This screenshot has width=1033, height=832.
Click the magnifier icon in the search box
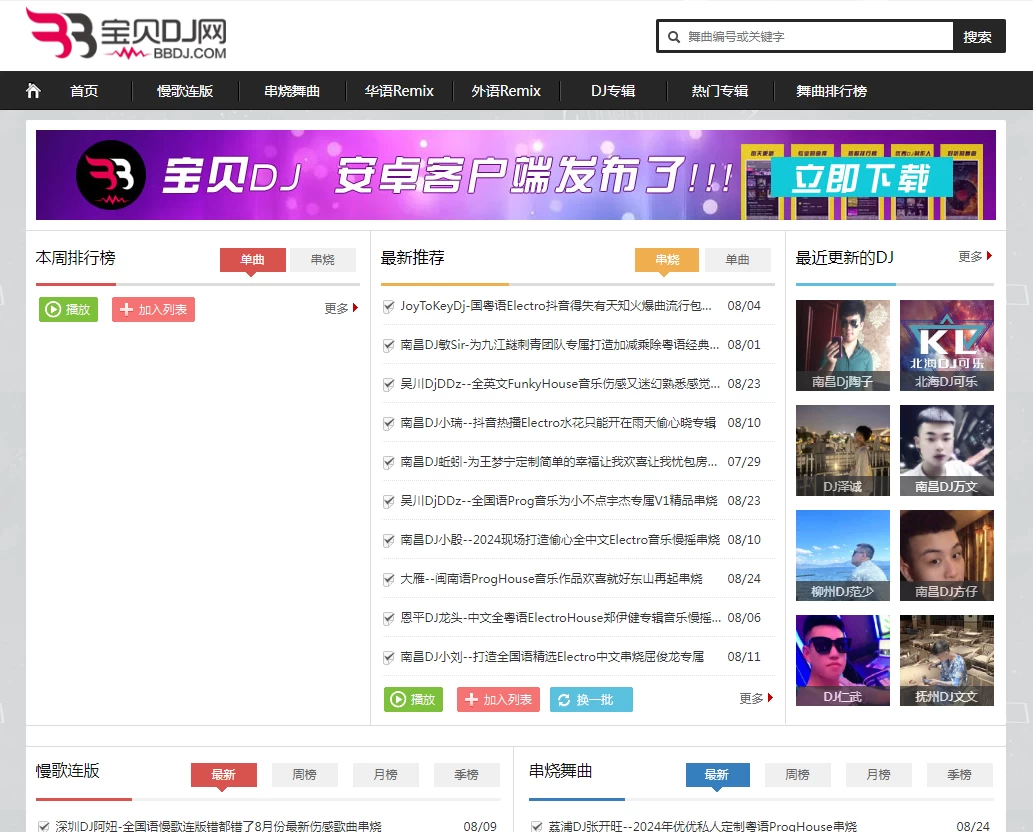pos(674,36)
